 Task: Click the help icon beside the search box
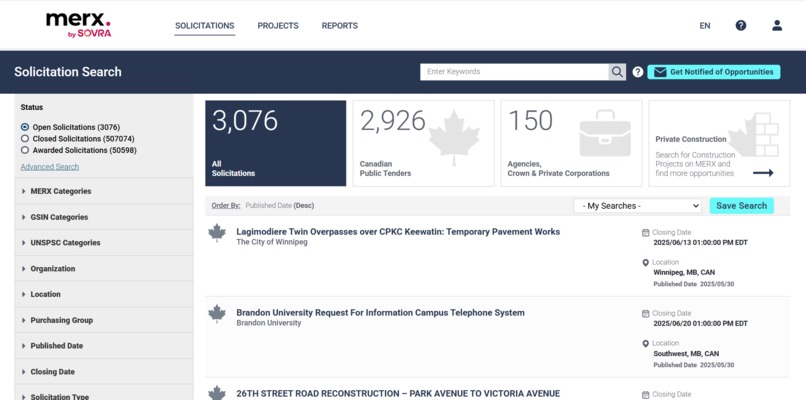click(638, 72)
